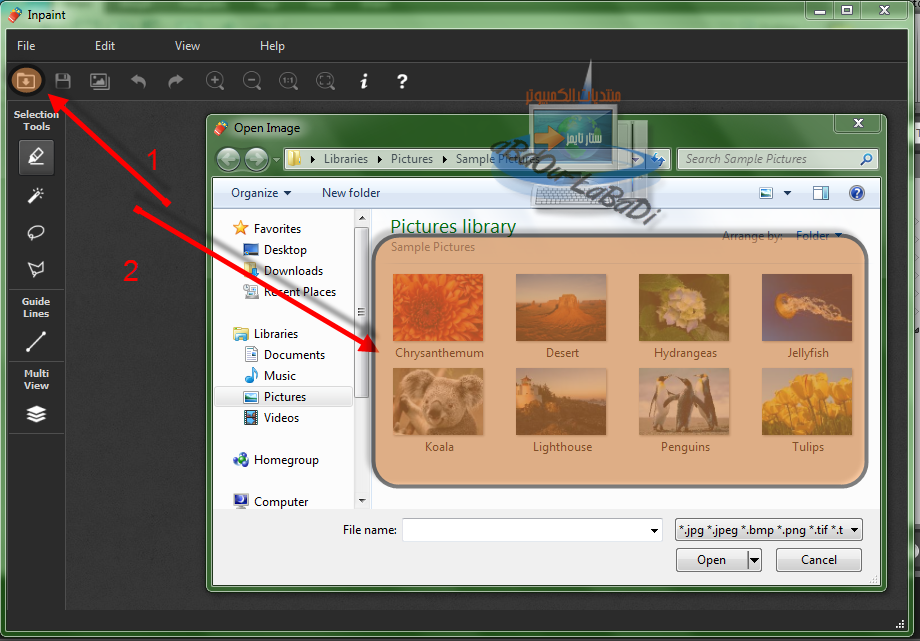
Task: Open the Edit menu
Action: click(x=105, y=46)
